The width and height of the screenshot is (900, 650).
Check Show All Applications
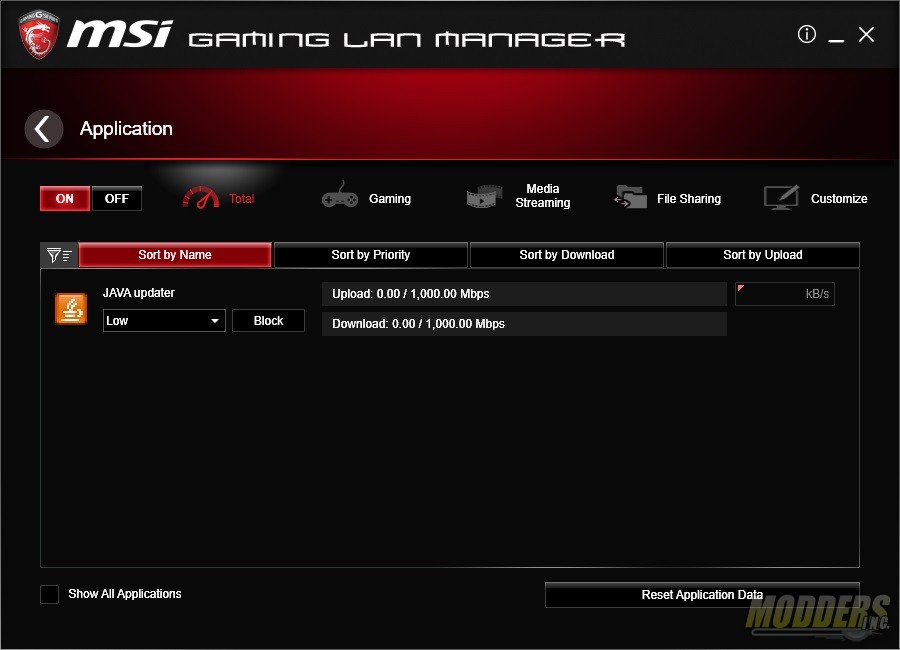tap(49, 594)
